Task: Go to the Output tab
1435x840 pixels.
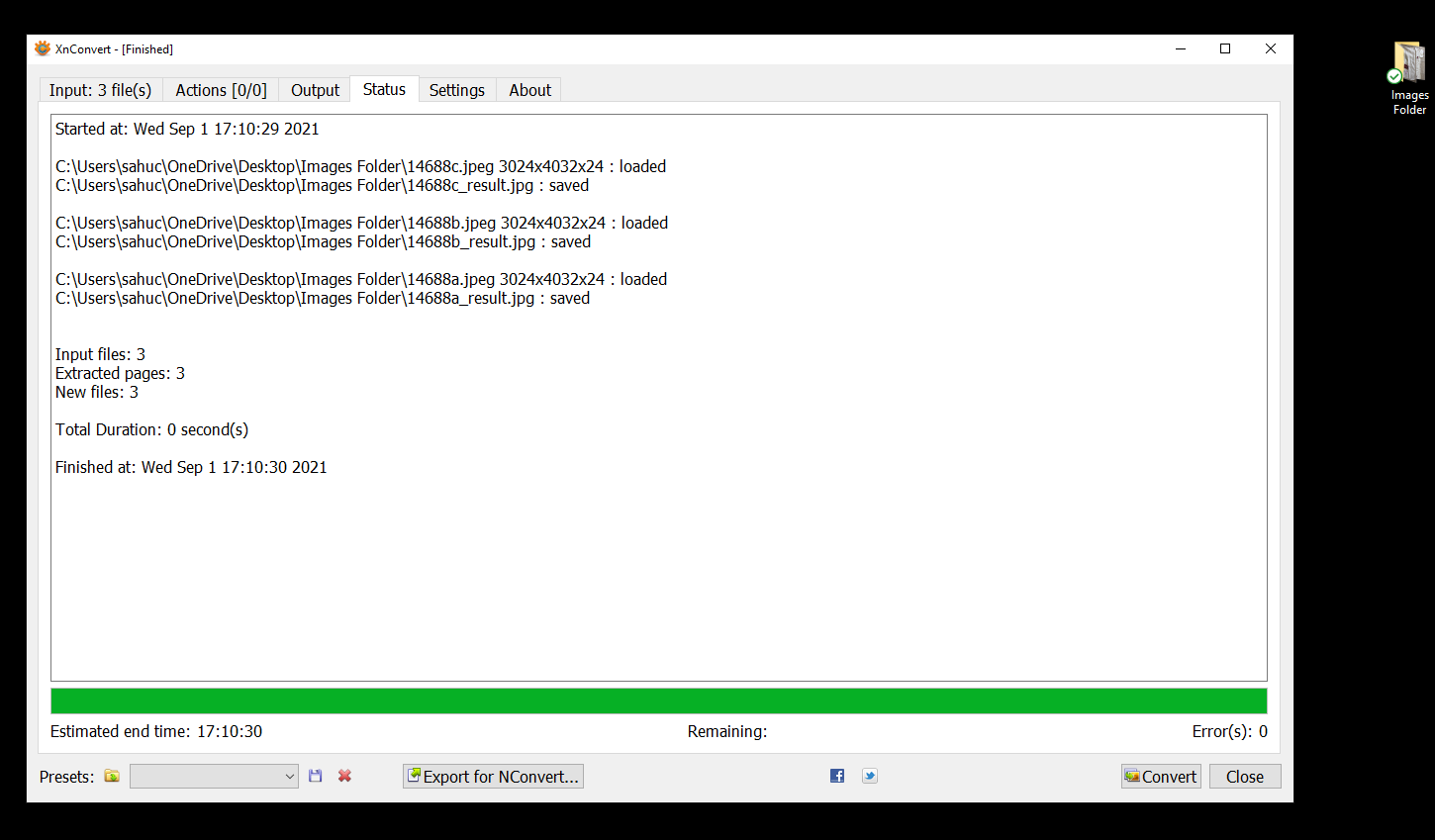Action: click(315, 90)
